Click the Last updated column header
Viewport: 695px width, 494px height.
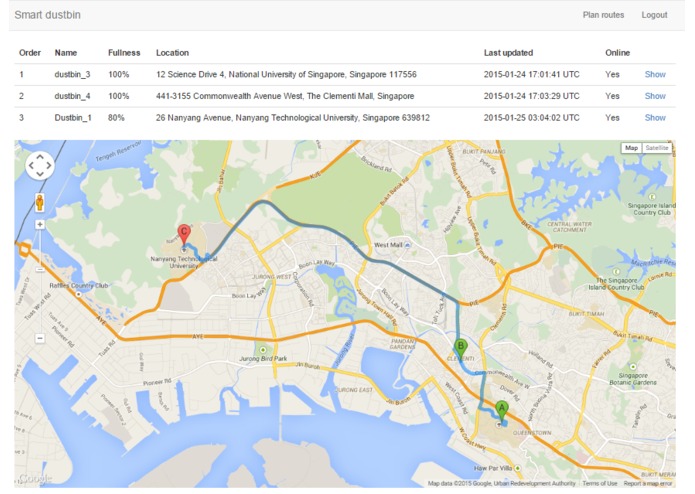coord(508,53)
